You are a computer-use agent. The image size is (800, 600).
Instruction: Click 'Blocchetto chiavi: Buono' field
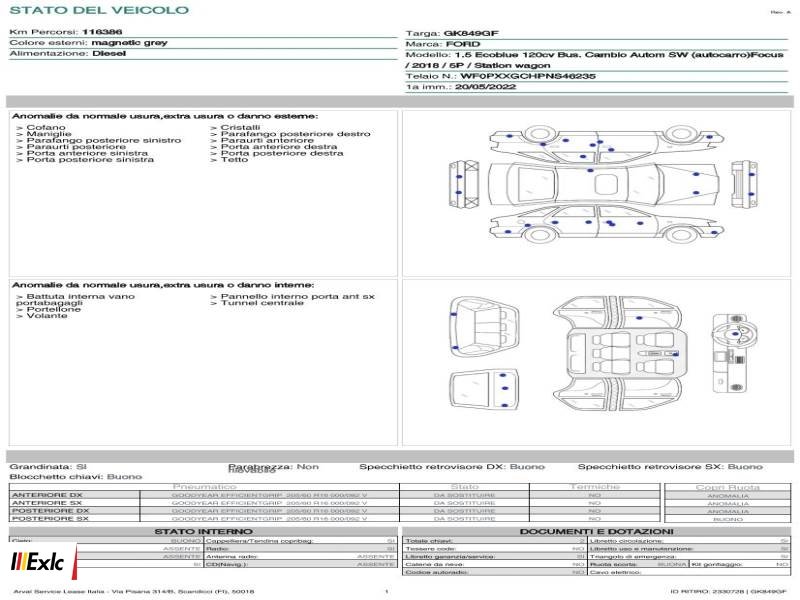76,477
